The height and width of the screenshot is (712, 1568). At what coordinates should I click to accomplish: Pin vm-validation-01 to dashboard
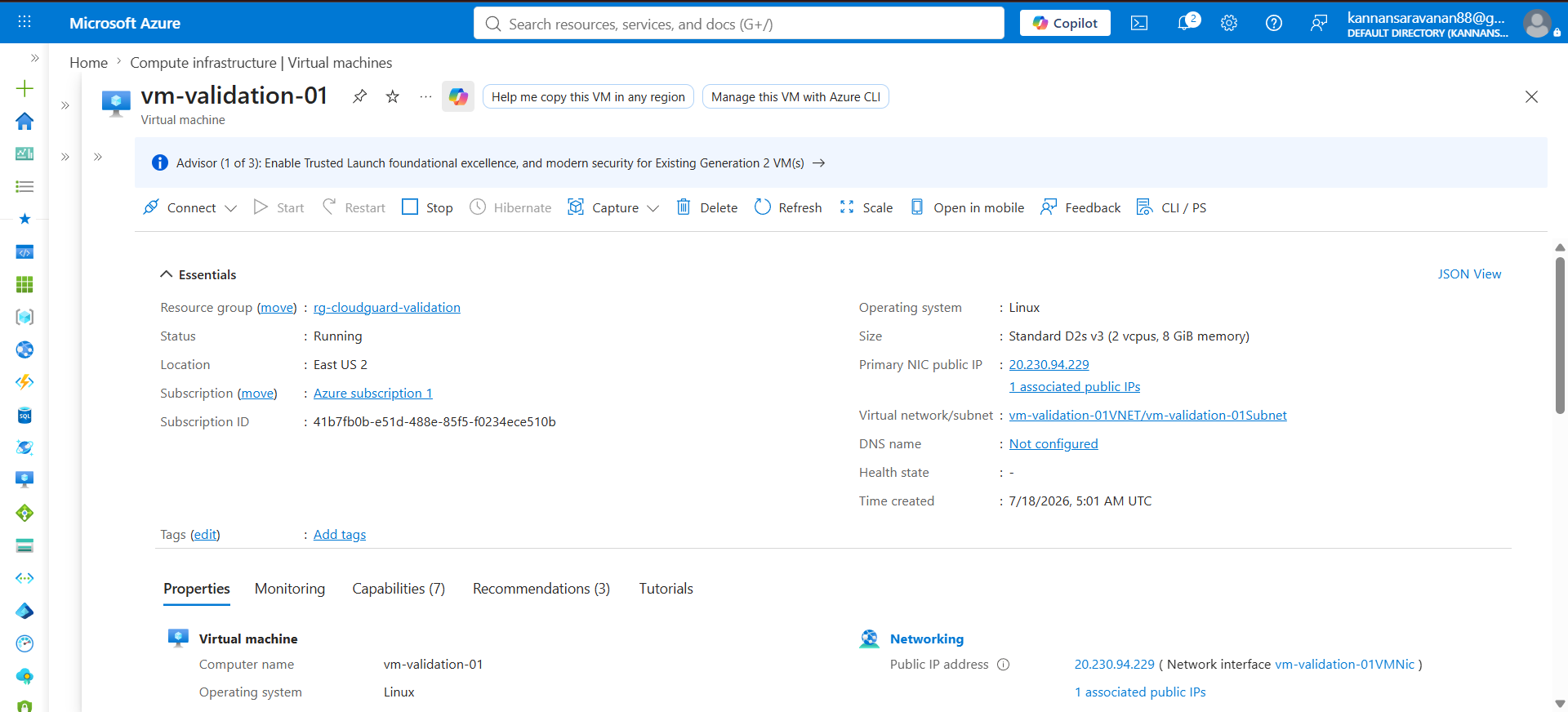click(x=359, y=96)
